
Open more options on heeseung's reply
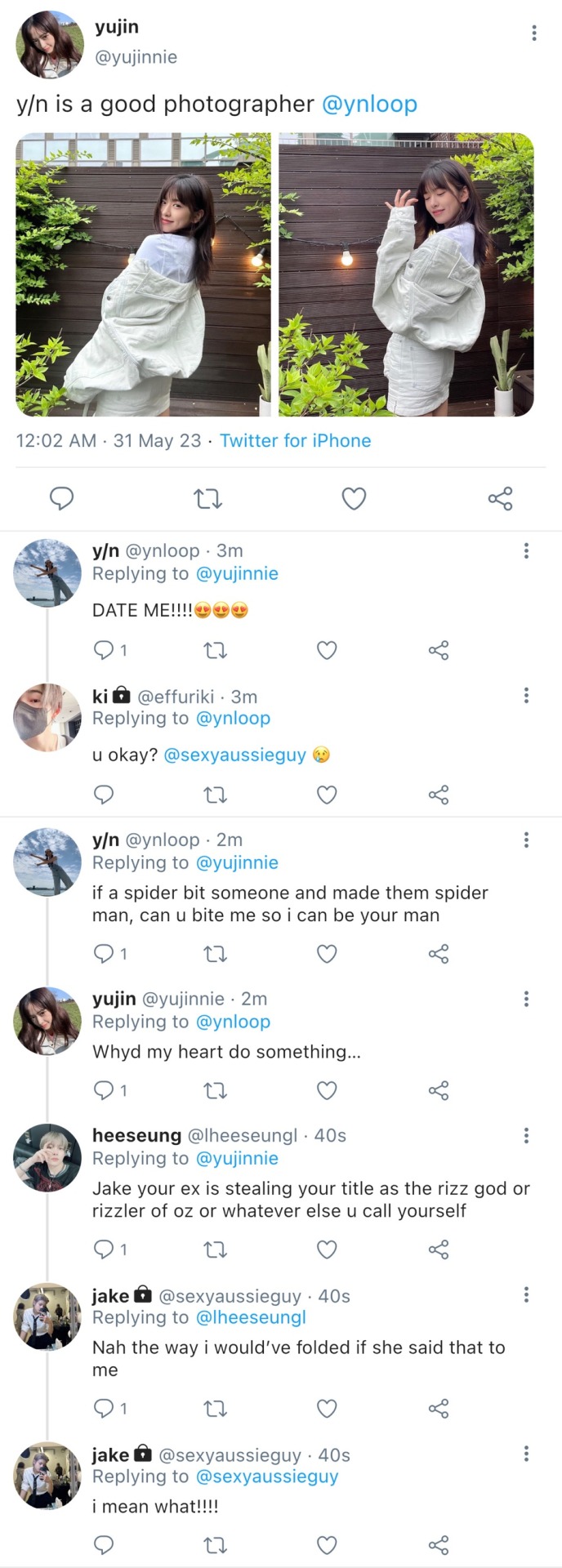tap(526, 1135)
